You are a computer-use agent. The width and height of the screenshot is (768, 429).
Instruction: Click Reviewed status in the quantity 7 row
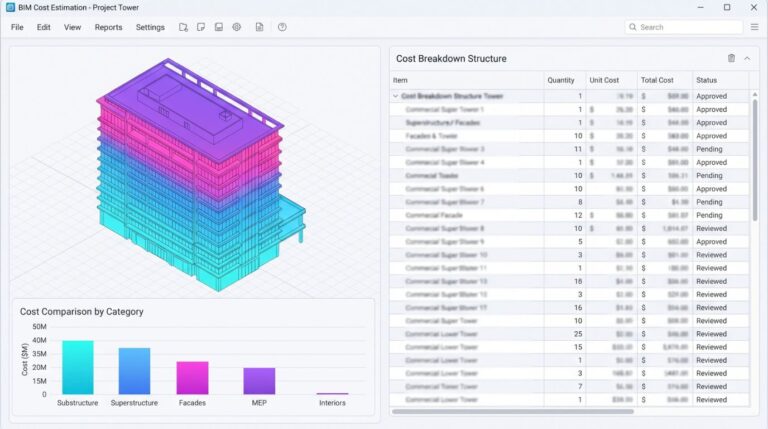(711, 387)
